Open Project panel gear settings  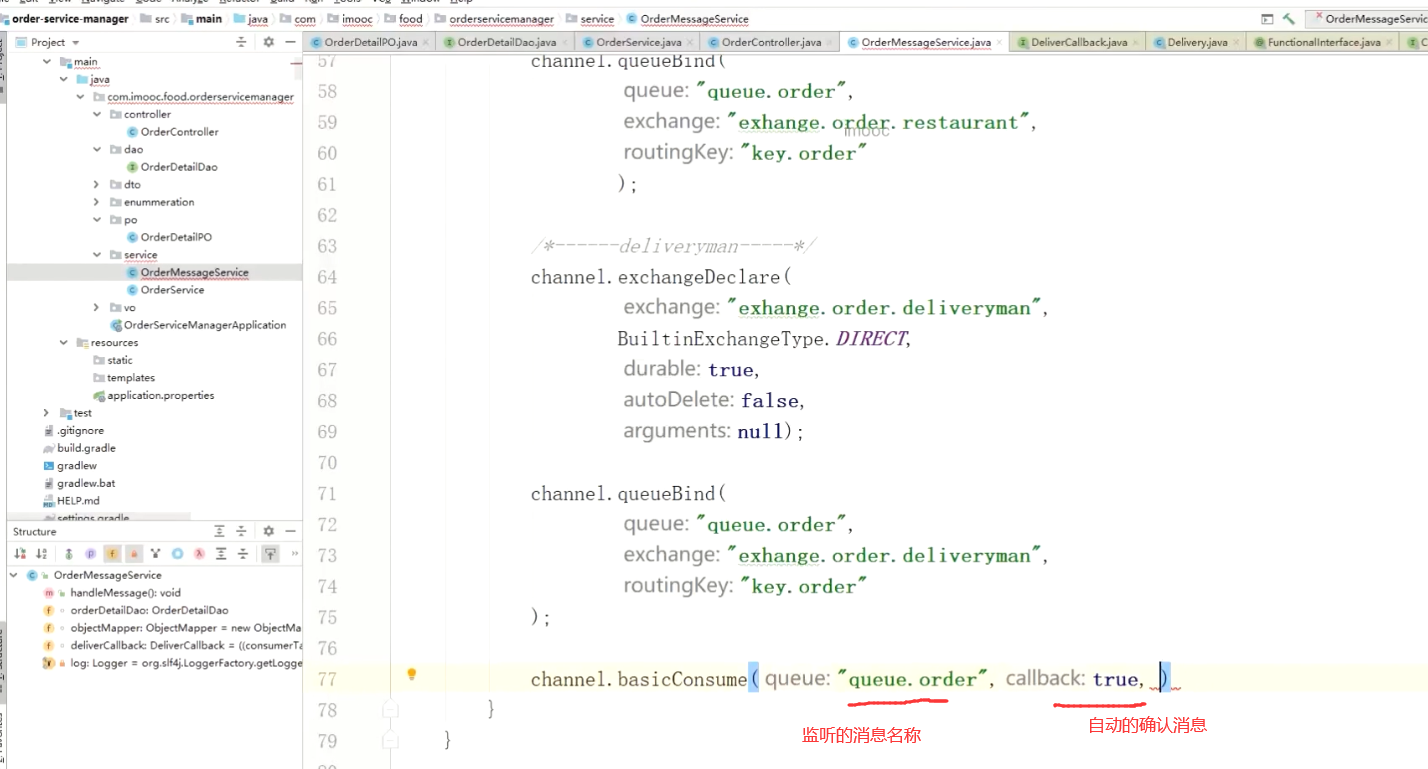pyautogui.click(x=268, y=42)
